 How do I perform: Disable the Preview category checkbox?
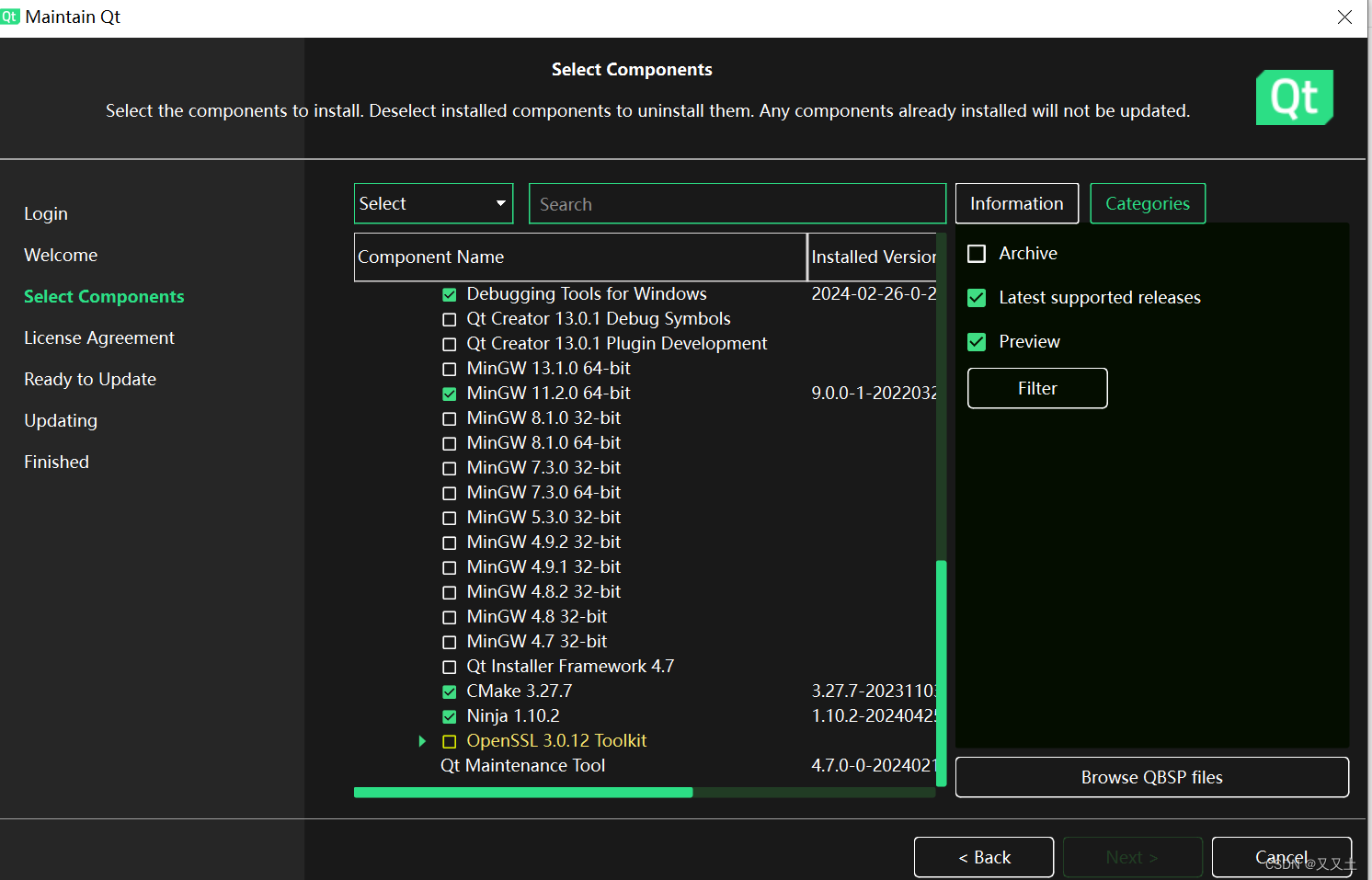pos(977,342)
